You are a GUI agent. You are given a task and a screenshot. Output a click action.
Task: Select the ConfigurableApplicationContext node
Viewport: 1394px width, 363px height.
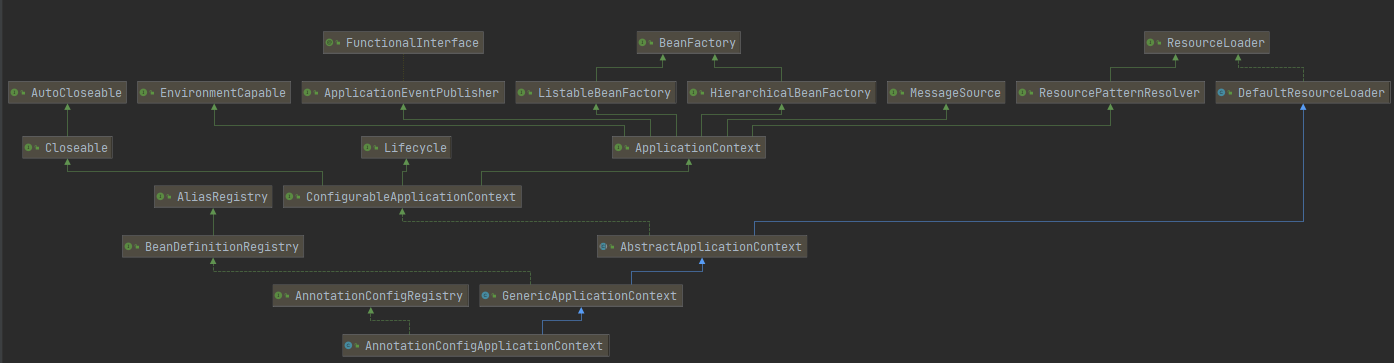[x=403, y=197]
